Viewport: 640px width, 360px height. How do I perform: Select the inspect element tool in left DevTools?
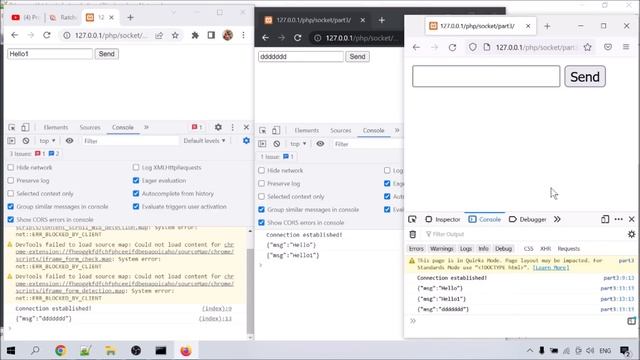12,127
